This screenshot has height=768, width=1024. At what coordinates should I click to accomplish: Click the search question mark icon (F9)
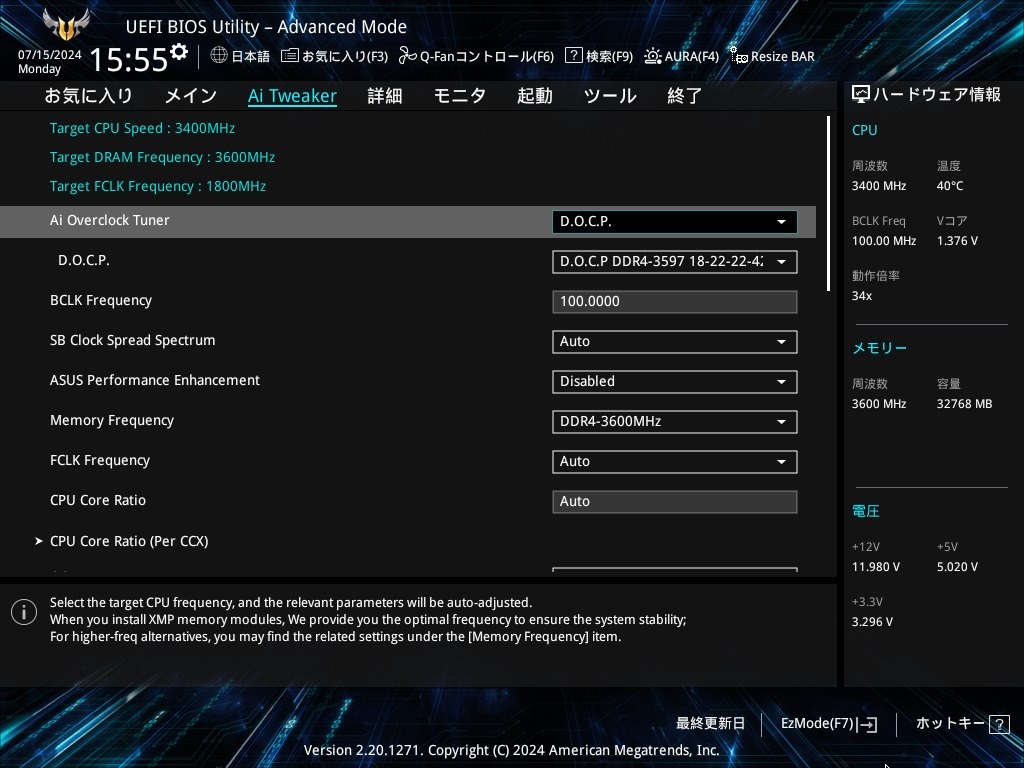[573, 56]
